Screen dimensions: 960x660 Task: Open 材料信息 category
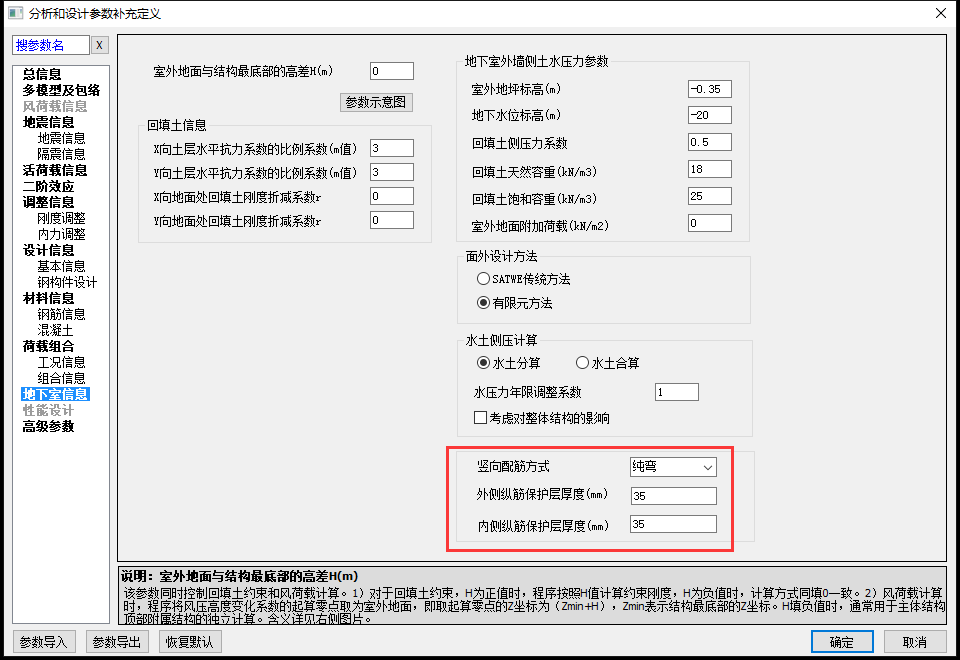48,298
